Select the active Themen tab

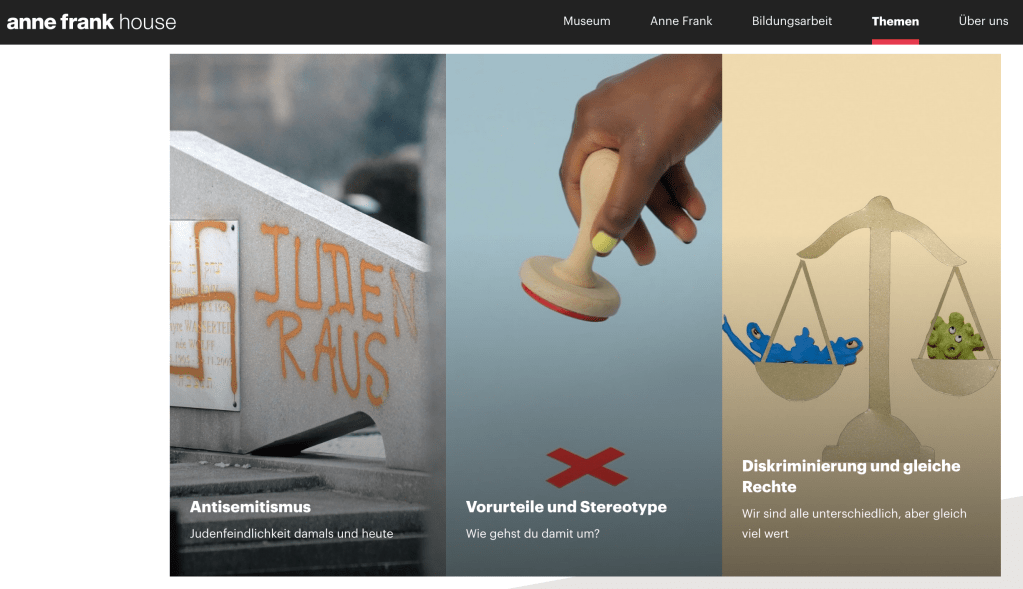click(x=895, y=22)
